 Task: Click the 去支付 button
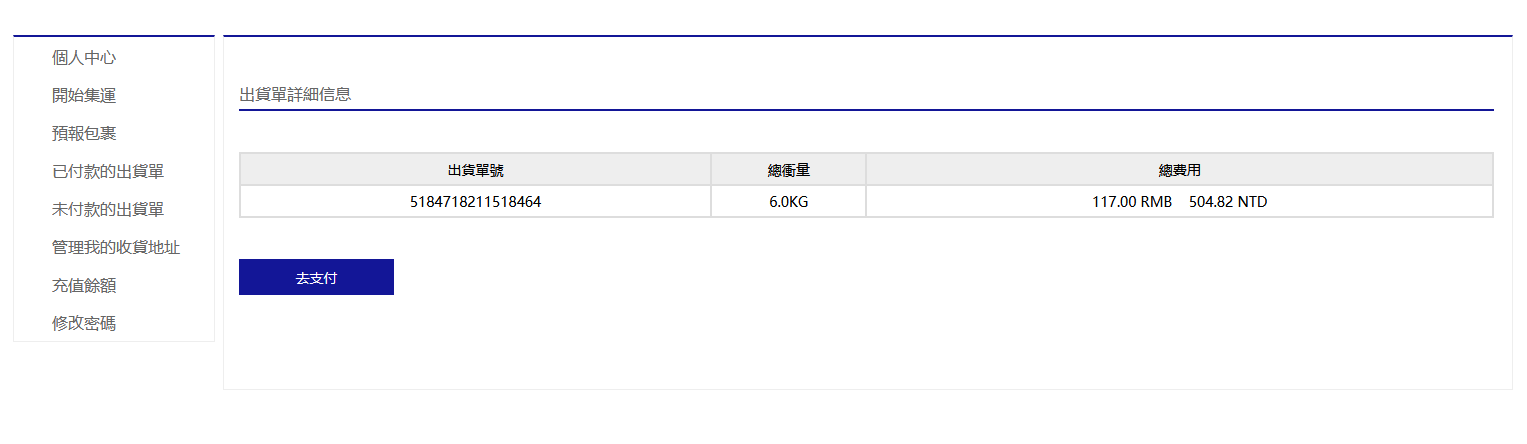tap(316, 277)
